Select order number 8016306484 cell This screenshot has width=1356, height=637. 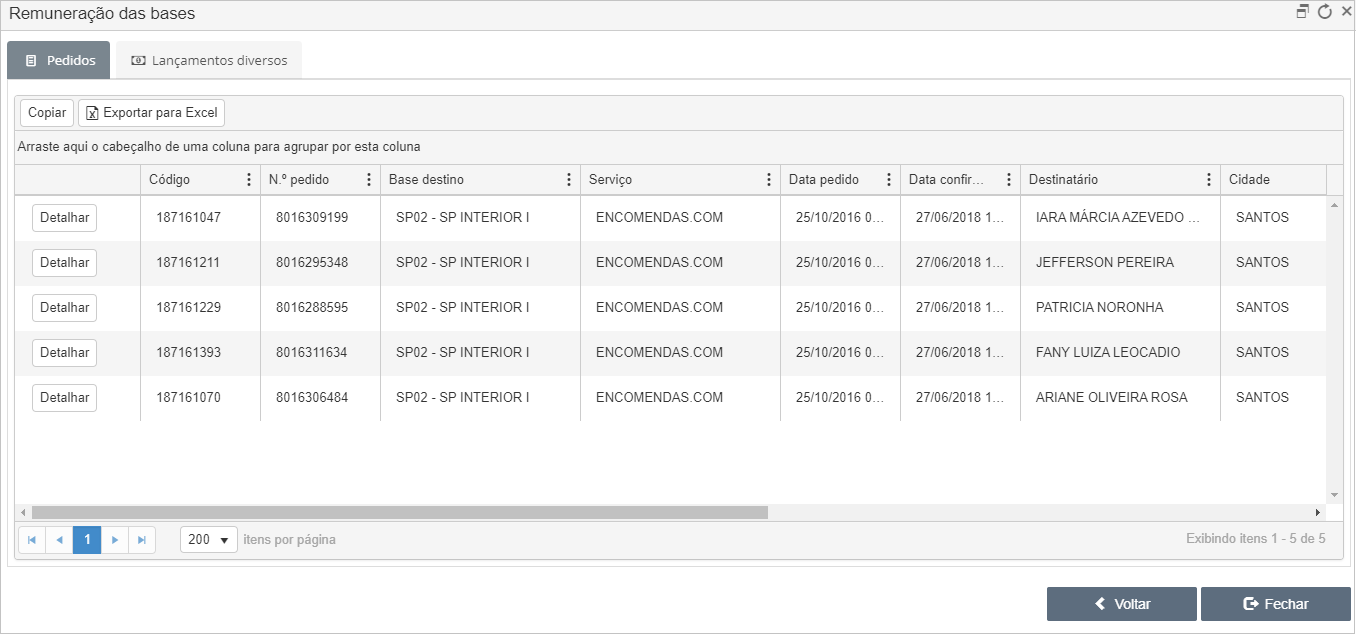(321, 398)
